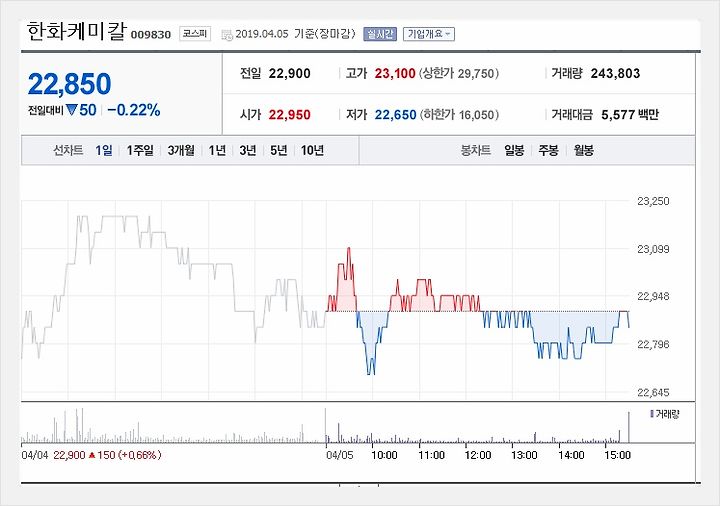This screenshot has width=720, height=506.
Task: Select the 10년 line chart period
Action: 312,150
